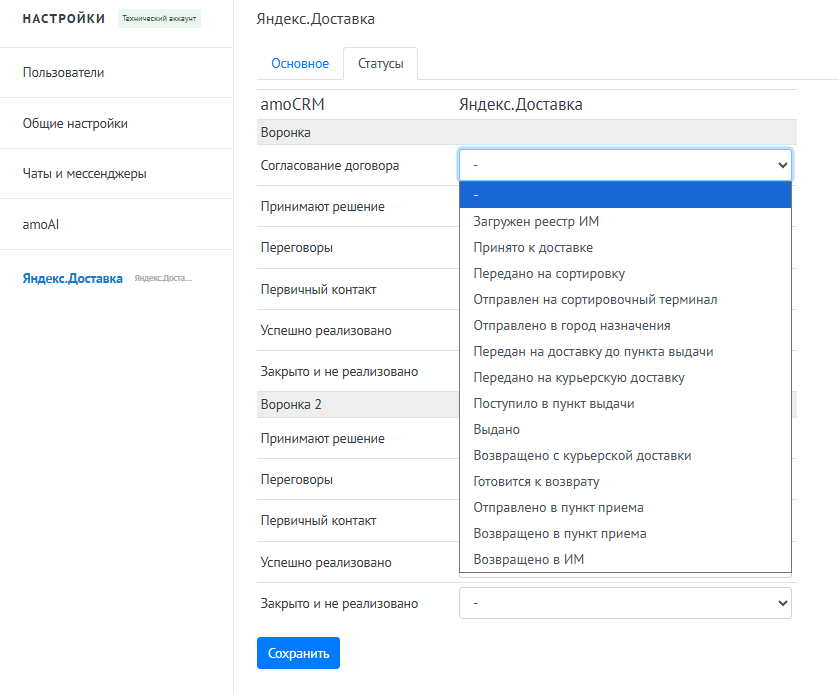Viewport: 839px width, 693px height.
Task: Click the Сохранить button
Action: [298, 653]
